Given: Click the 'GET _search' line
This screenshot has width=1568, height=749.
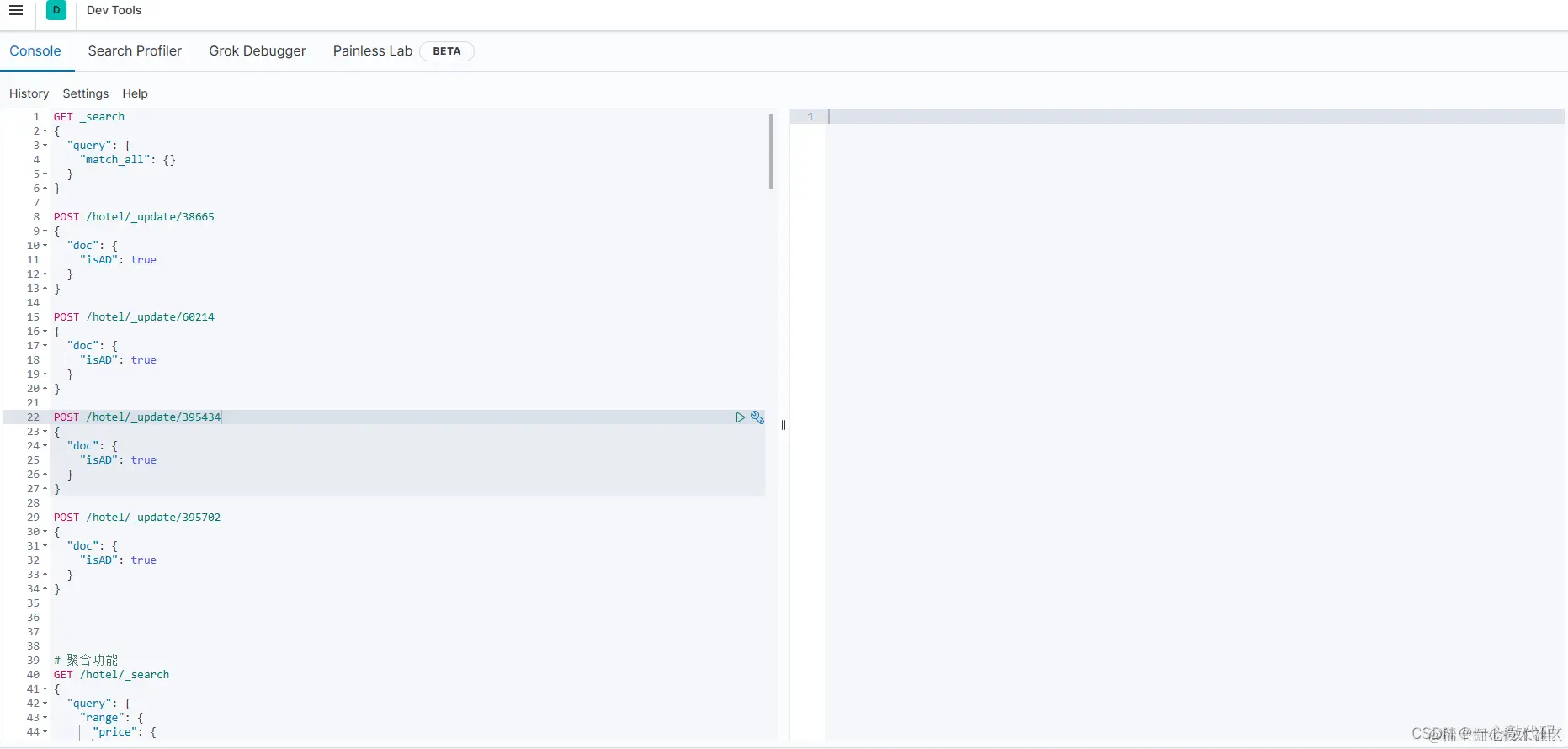Looking at the screenshot, I should click(x=89, y=117).
